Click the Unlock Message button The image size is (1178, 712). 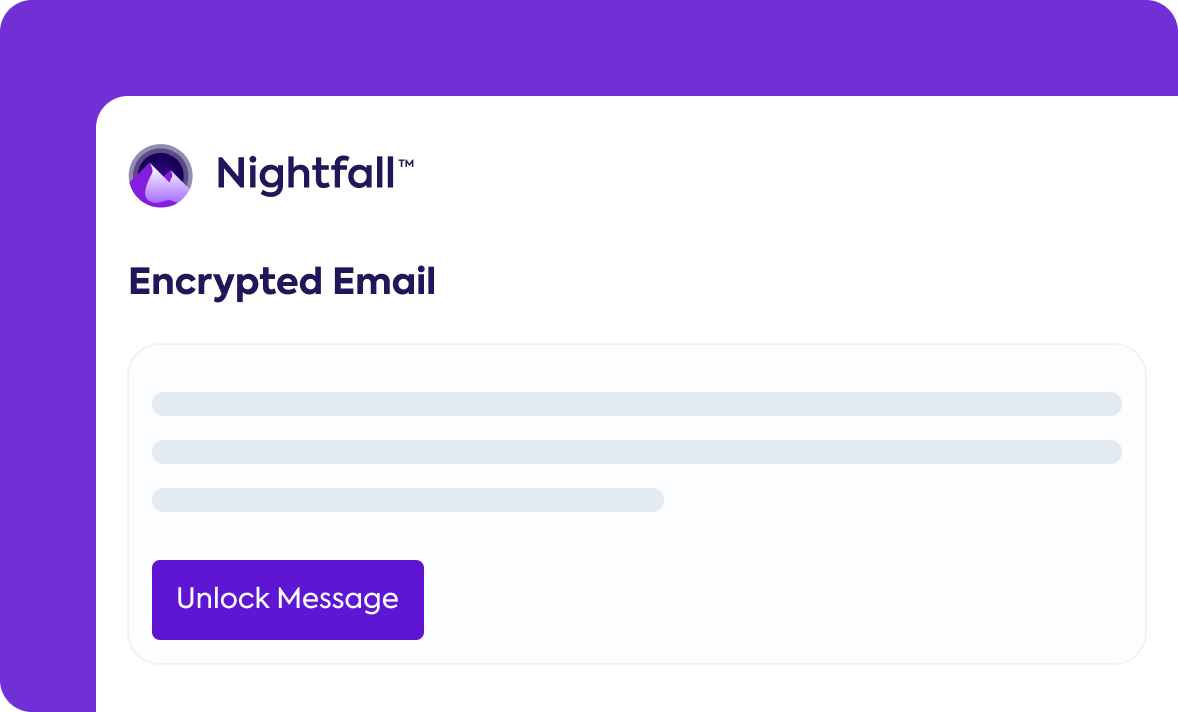[x=287, y=599]
